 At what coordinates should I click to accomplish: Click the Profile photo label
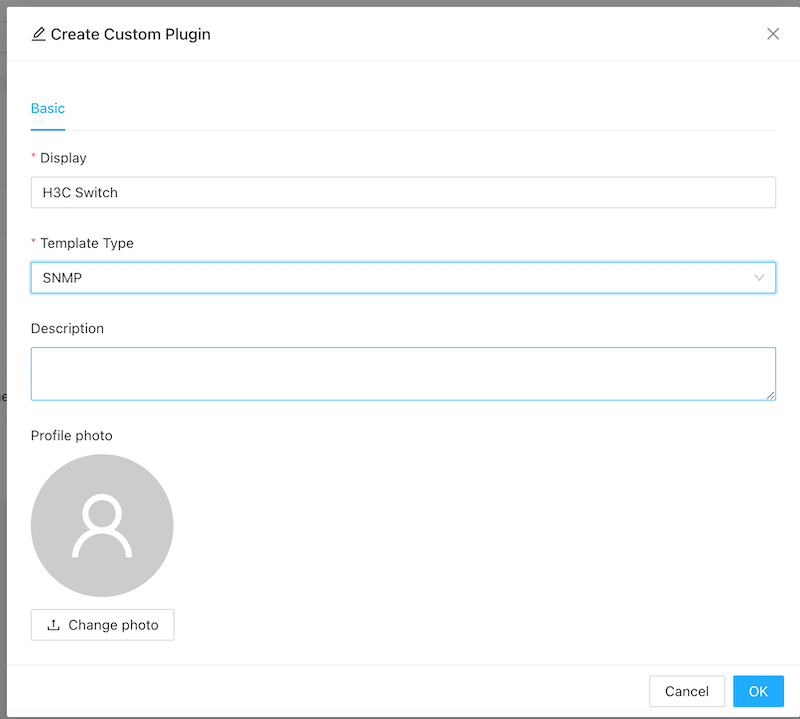tap(72, 435)
